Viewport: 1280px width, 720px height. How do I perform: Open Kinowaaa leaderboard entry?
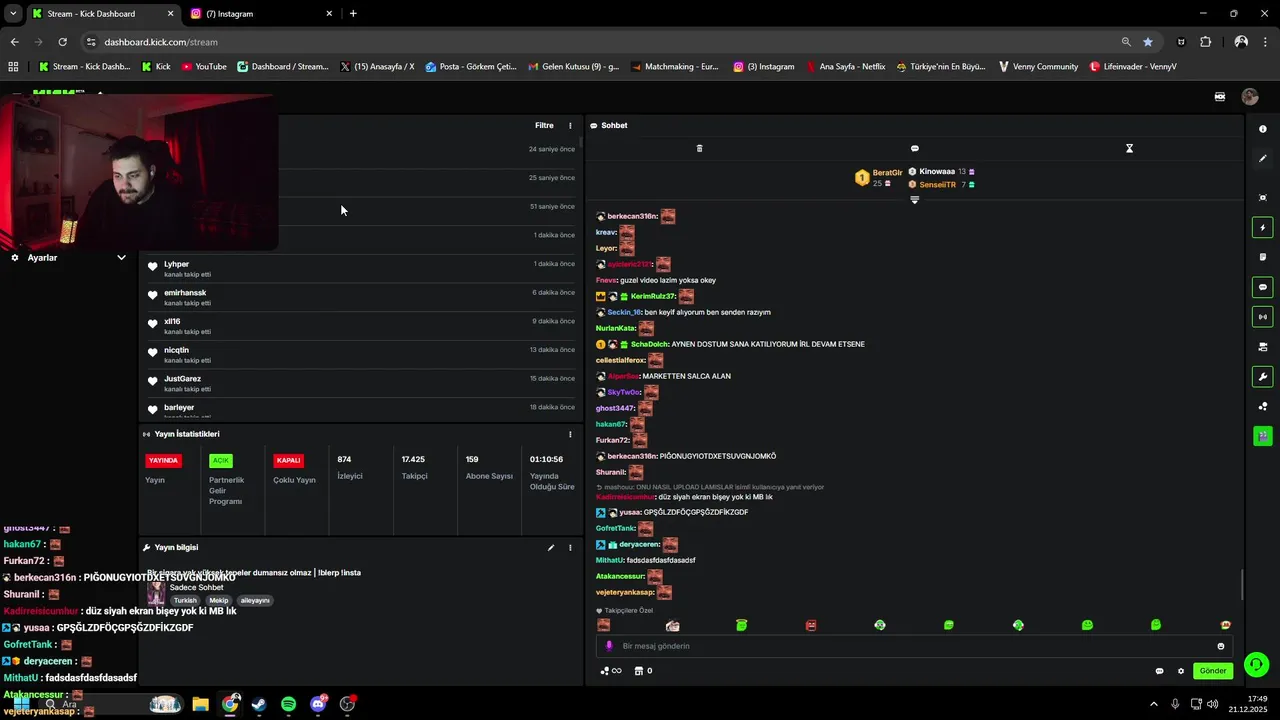[941, 171]
